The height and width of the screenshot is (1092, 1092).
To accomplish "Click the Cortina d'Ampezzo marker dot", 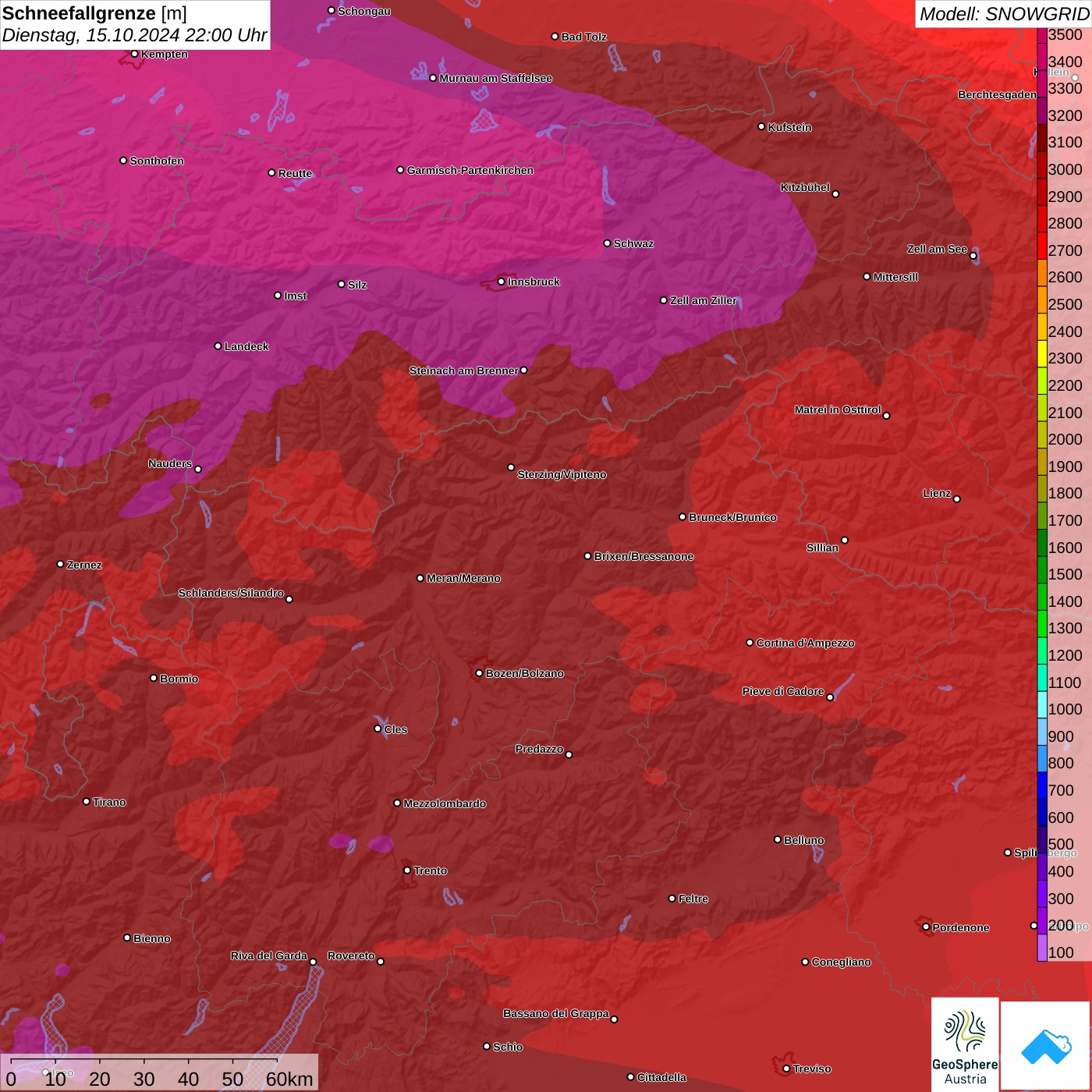I will point(750,643).
